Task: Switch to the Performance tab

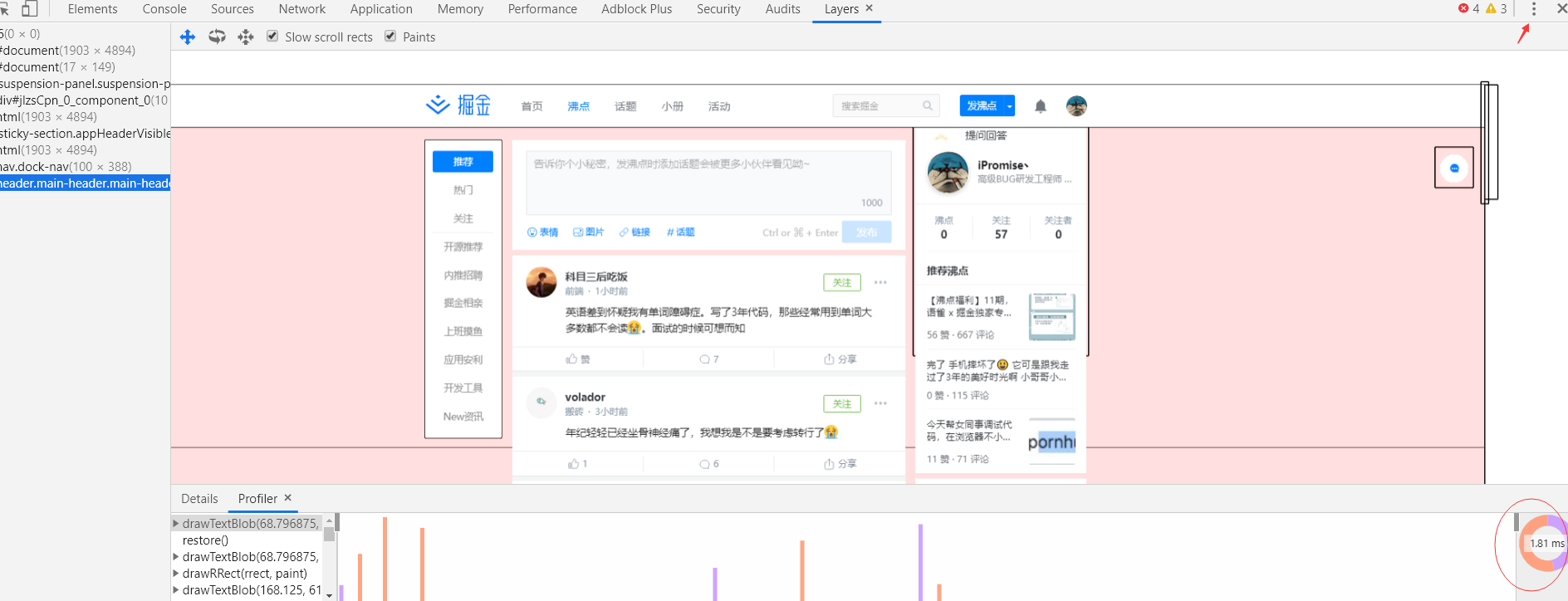Action: point(542,8)
